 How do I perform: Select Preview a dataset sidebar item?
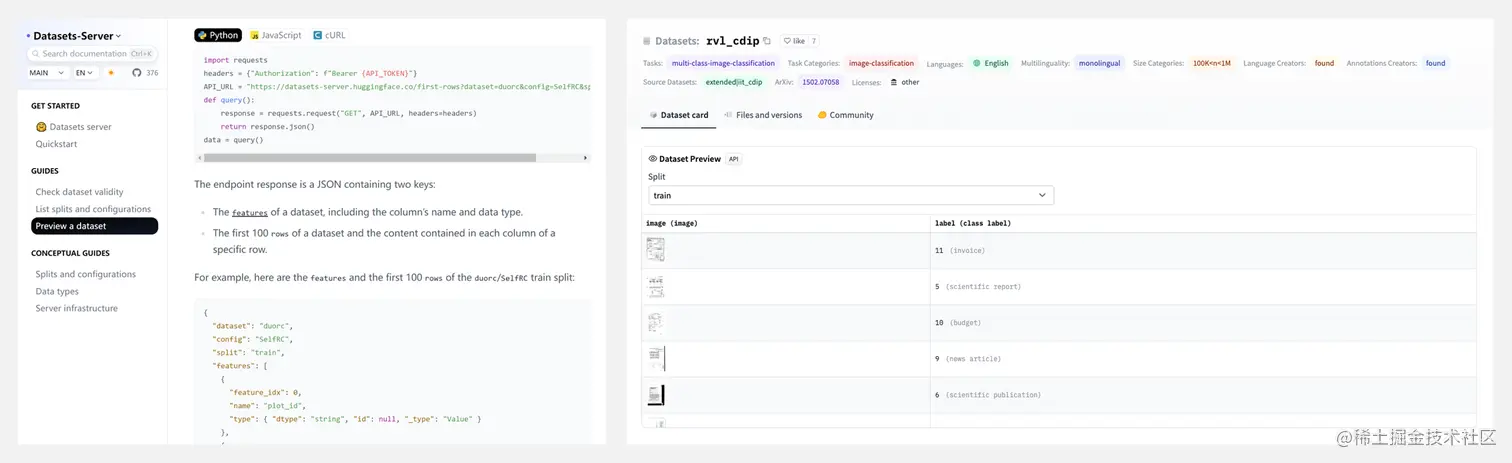[x=94, y=226]
